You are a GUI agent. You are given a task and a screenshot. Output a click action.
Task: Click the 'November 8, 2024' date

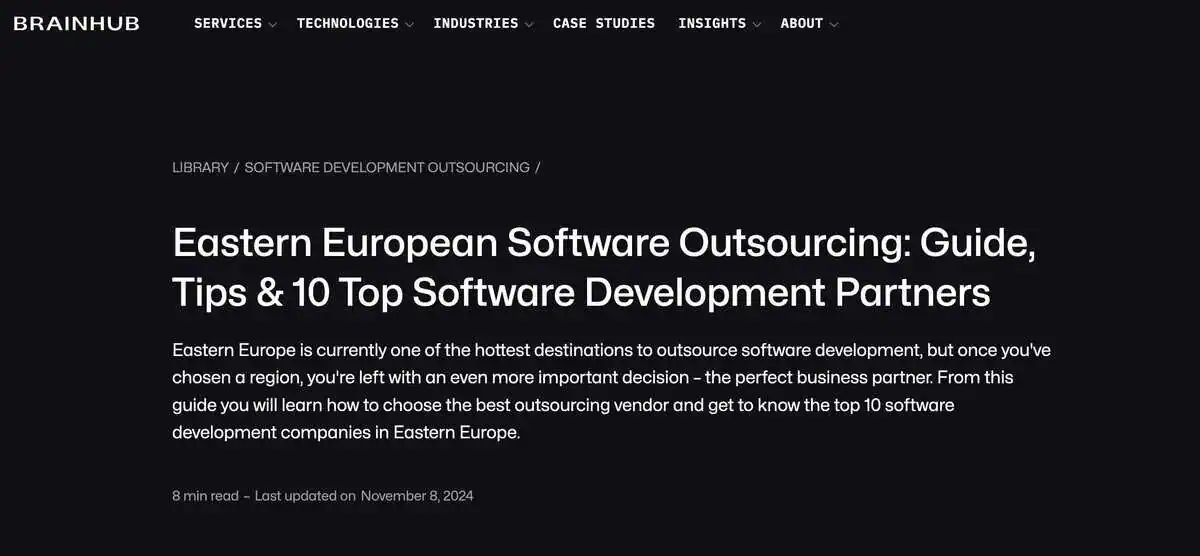[x=417, y=495]
